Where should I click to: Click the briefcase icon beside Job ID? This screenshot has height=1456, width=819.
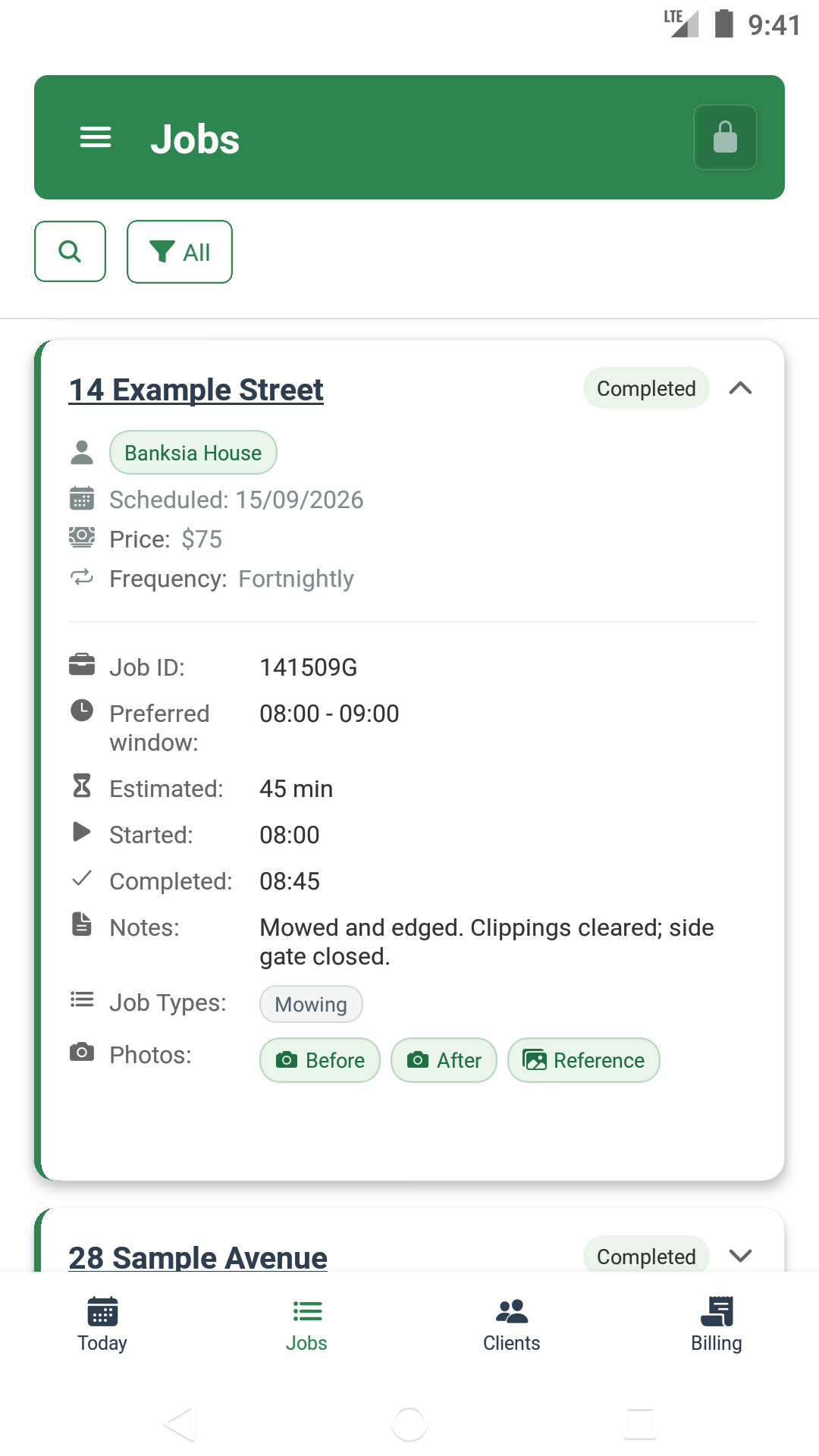pyautogui.click(x=82, y=664)
